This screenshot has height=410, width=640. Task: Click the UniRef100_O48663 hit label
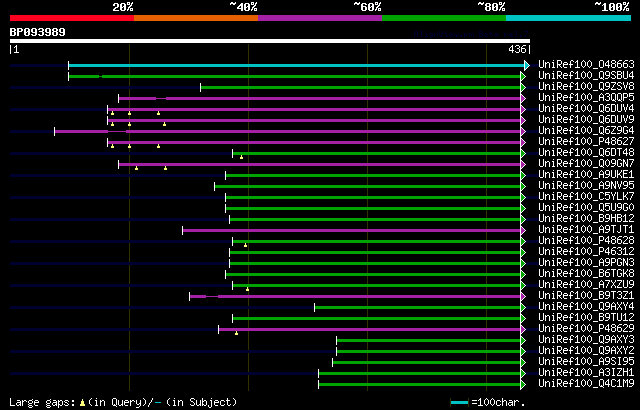pos(586,64)
